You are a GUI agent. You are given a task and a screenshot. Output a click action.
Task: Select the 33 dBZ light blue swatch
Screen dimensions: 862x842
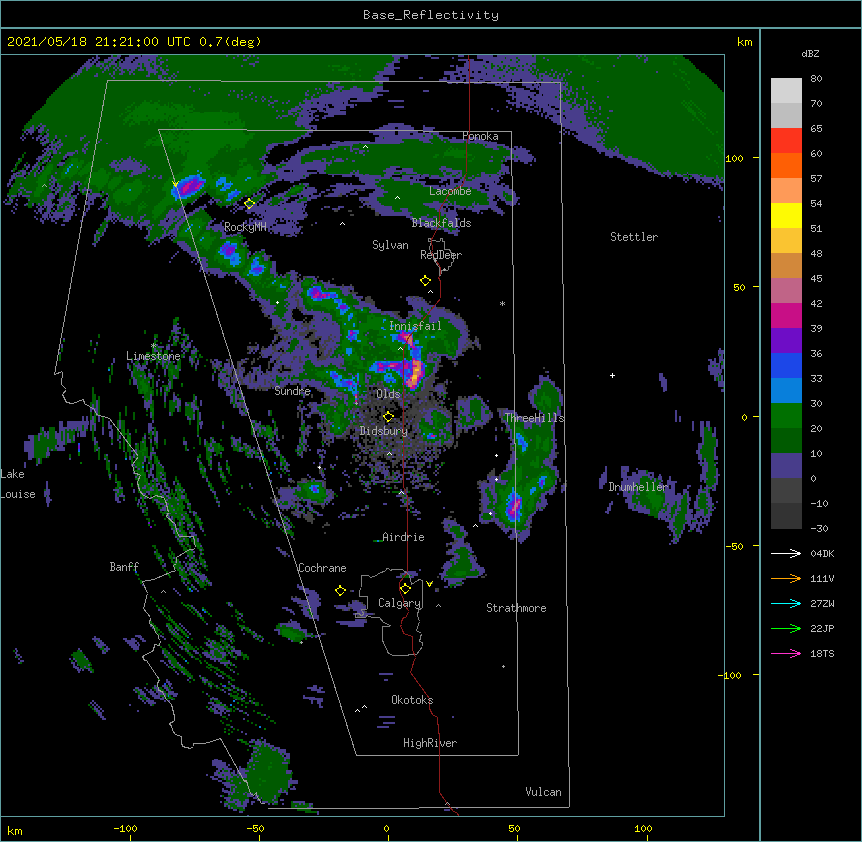786,390
